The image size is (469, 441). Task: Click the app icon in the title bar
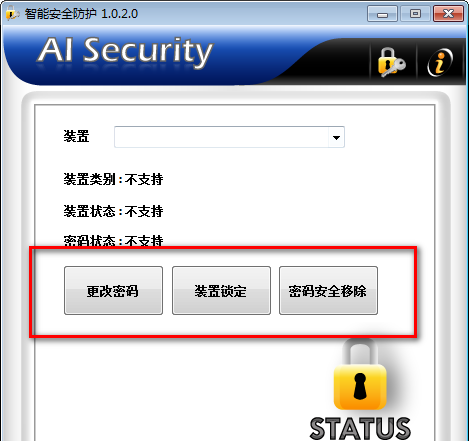point(12,14)
